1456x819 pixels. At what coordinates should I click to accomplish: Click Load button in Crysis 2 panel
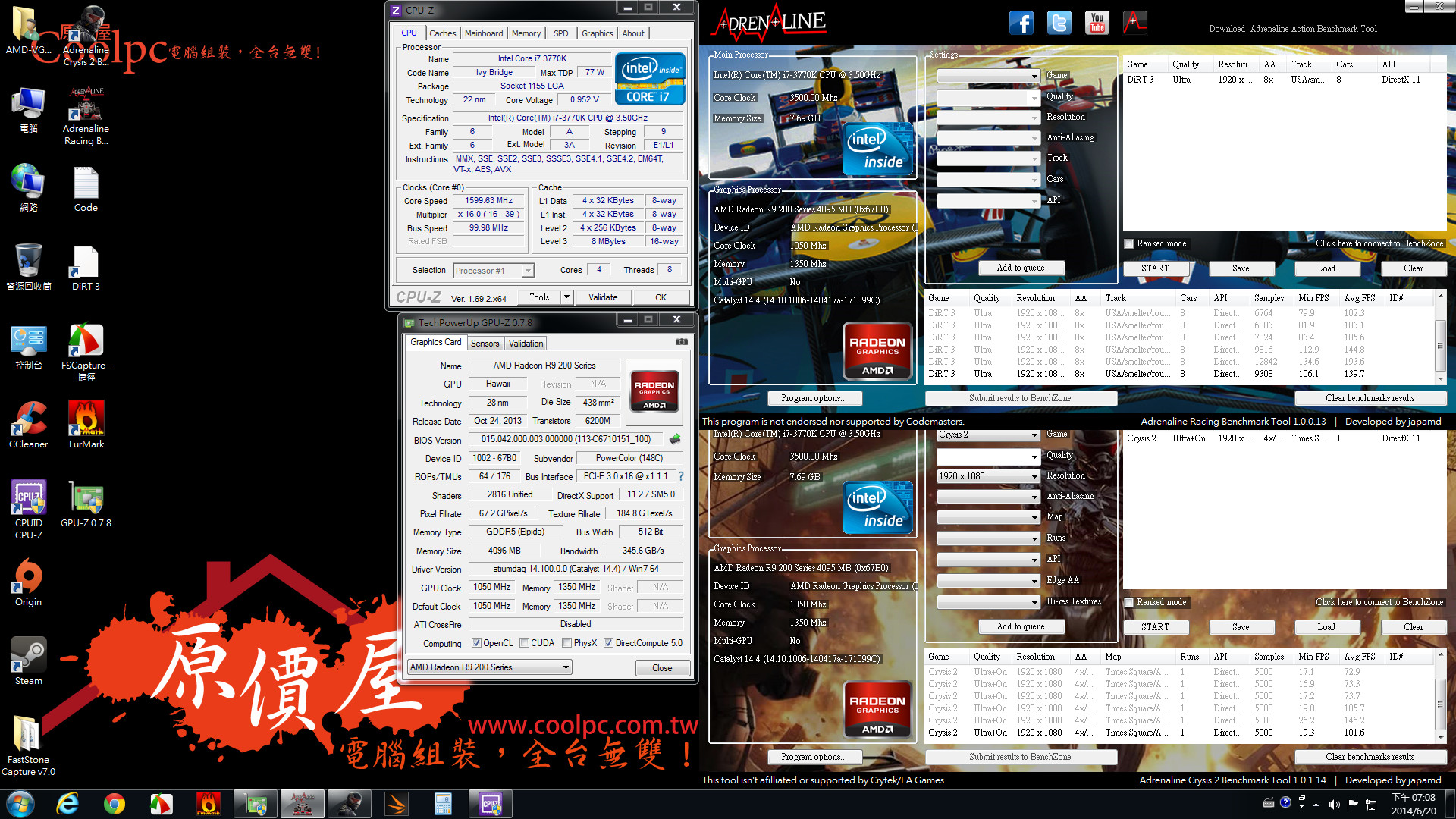tap(1326, 627)
